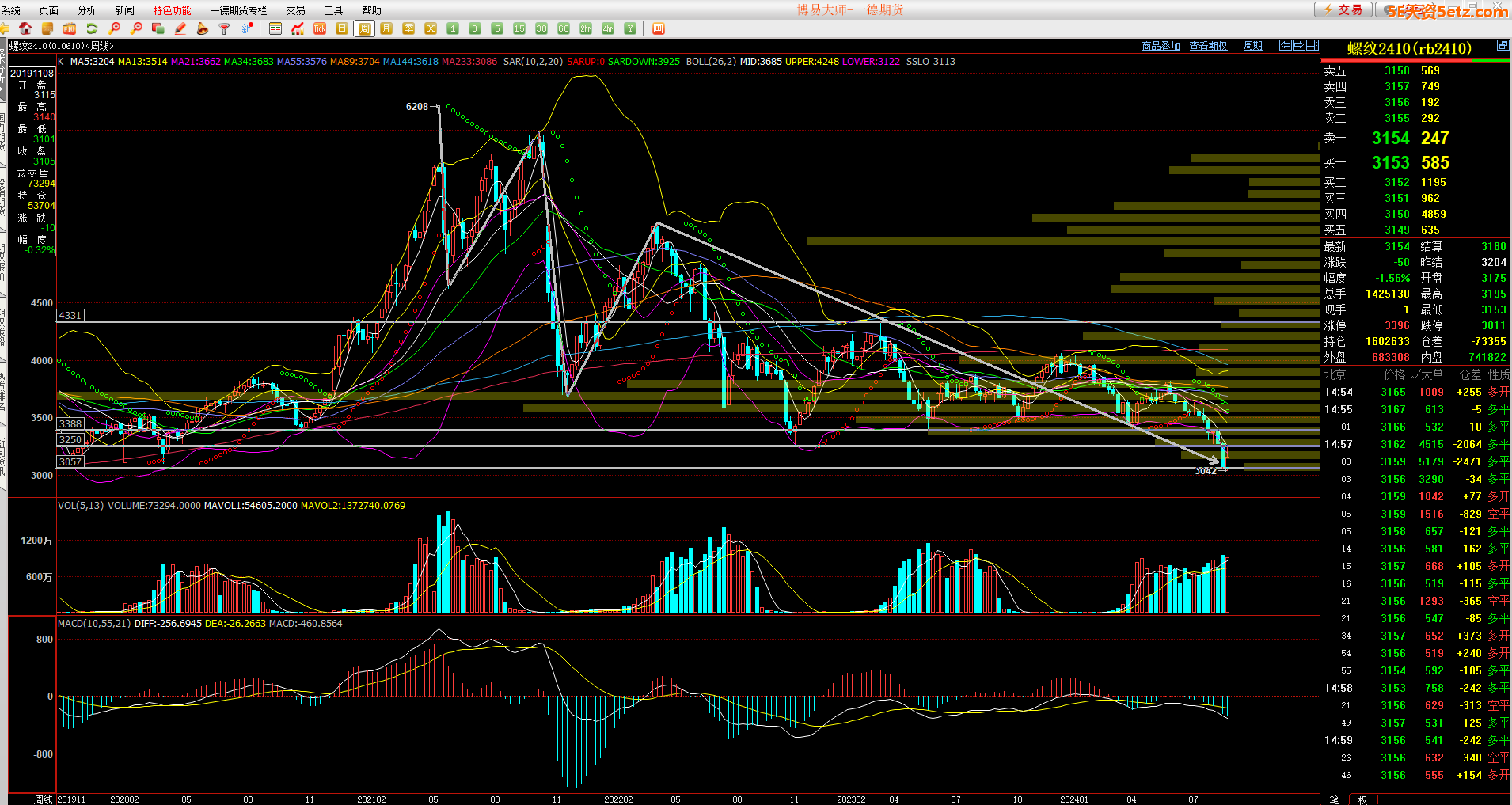This screenshot has height=805, width=1512.
Task: Click the red Home icon in toolbar
Action: coord(25,28)
